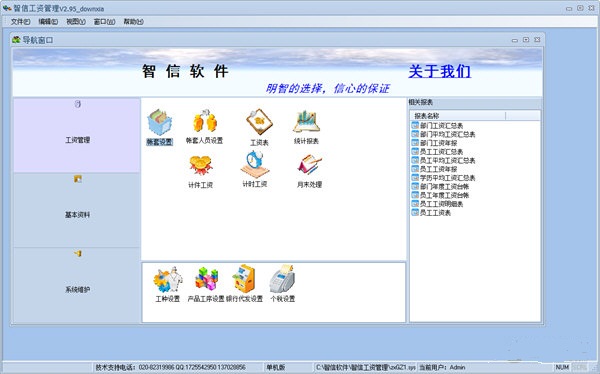The height and width of the screenshot is (374, 600).
Task: Close the 导航窗口 inner window
Action: click(537, 39)
